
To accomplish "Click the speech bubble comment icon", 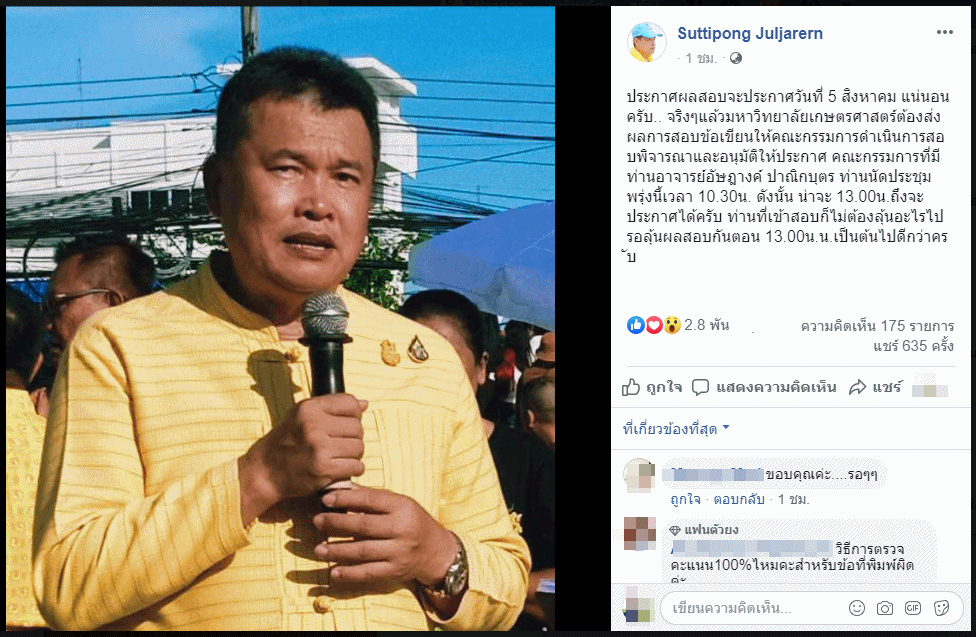I will (x=700, y=387).
